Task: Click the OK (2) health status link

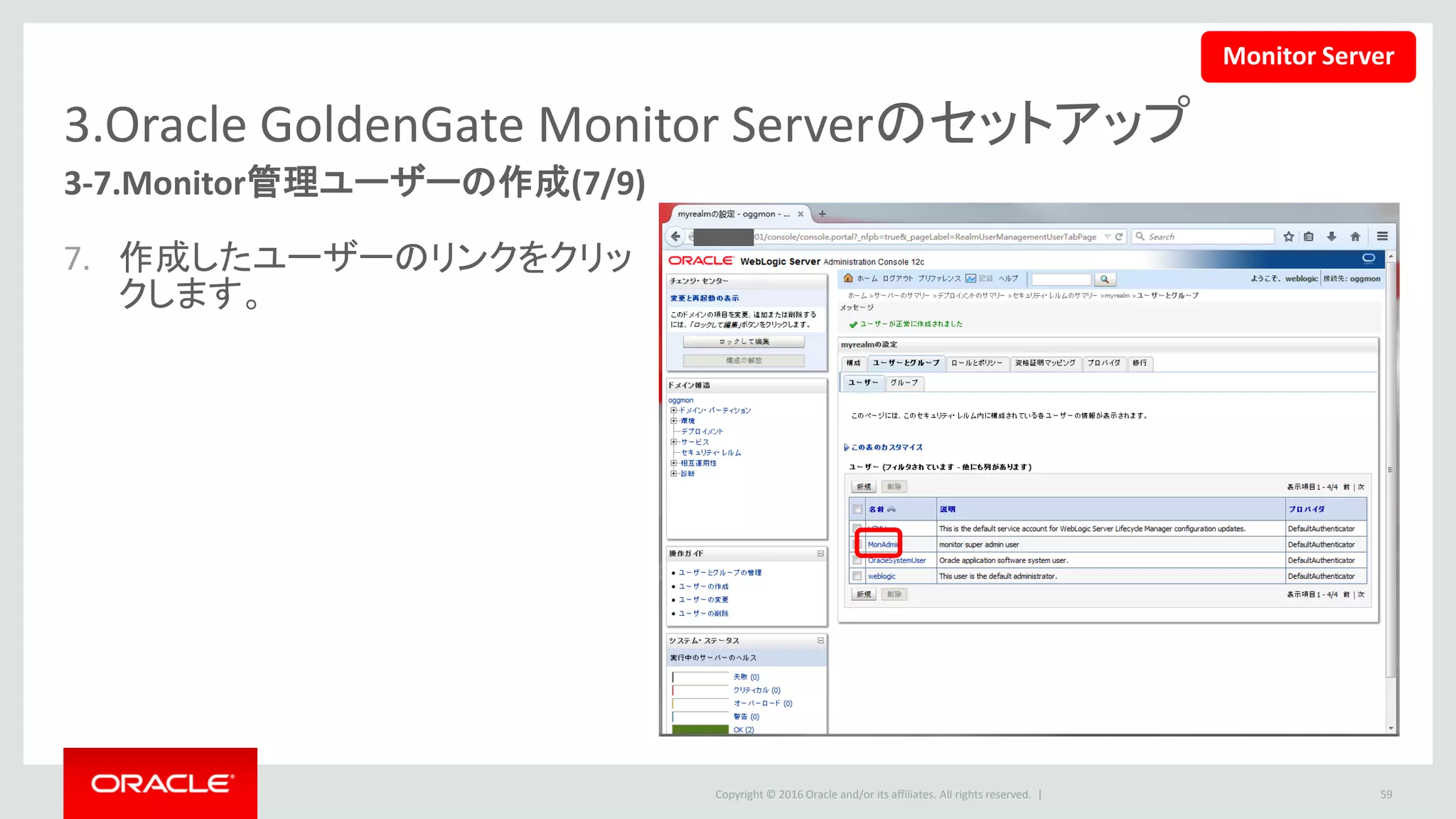Action: (x=744, y=729)
